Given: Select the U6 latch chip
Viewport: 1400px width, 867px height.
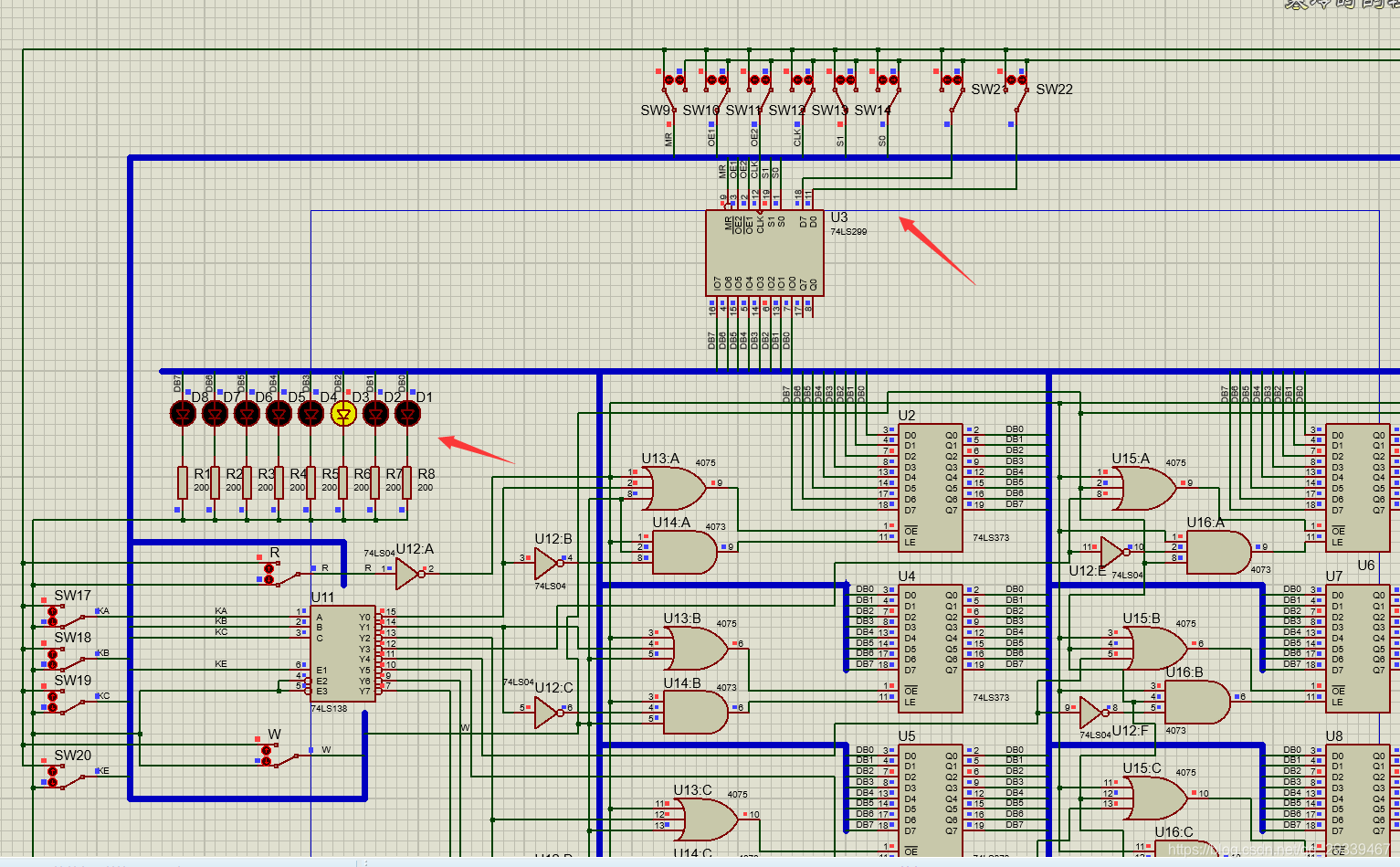Looking at the screenshot, I should pos(1358,488).
